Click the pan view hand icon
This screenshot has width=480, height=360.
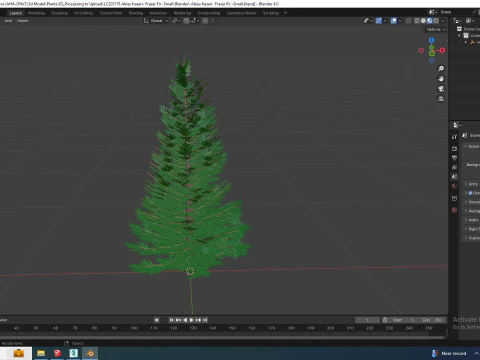441,79
